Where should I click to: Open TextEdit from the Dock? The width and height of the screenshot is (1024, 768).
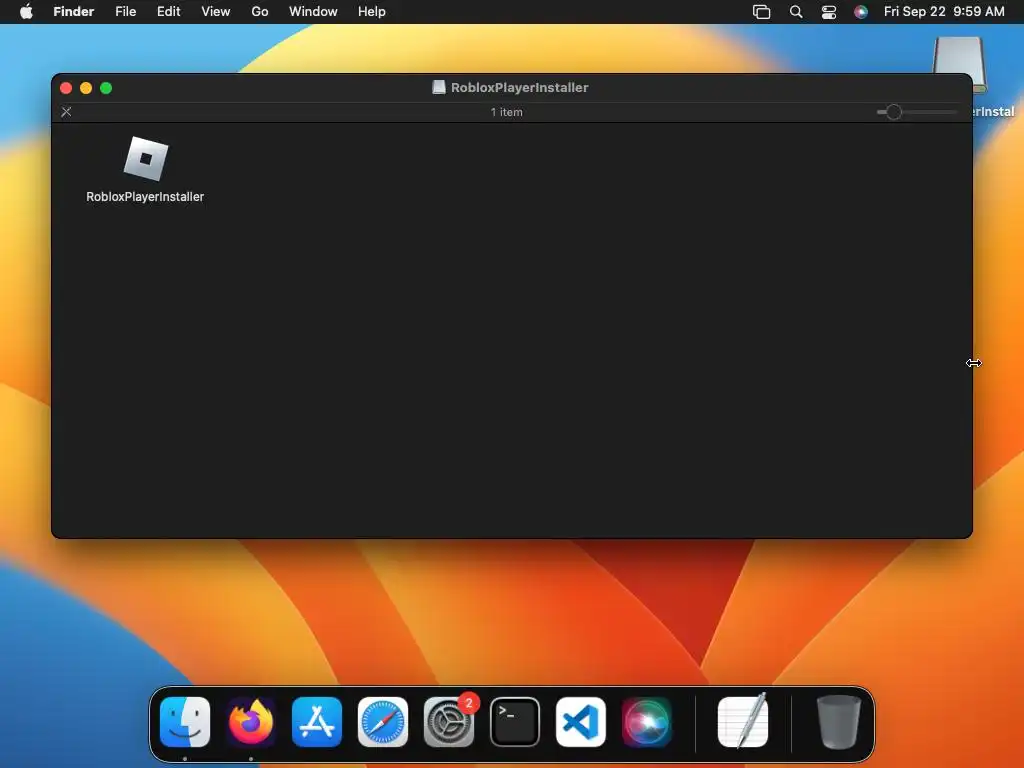pos(743,720)
